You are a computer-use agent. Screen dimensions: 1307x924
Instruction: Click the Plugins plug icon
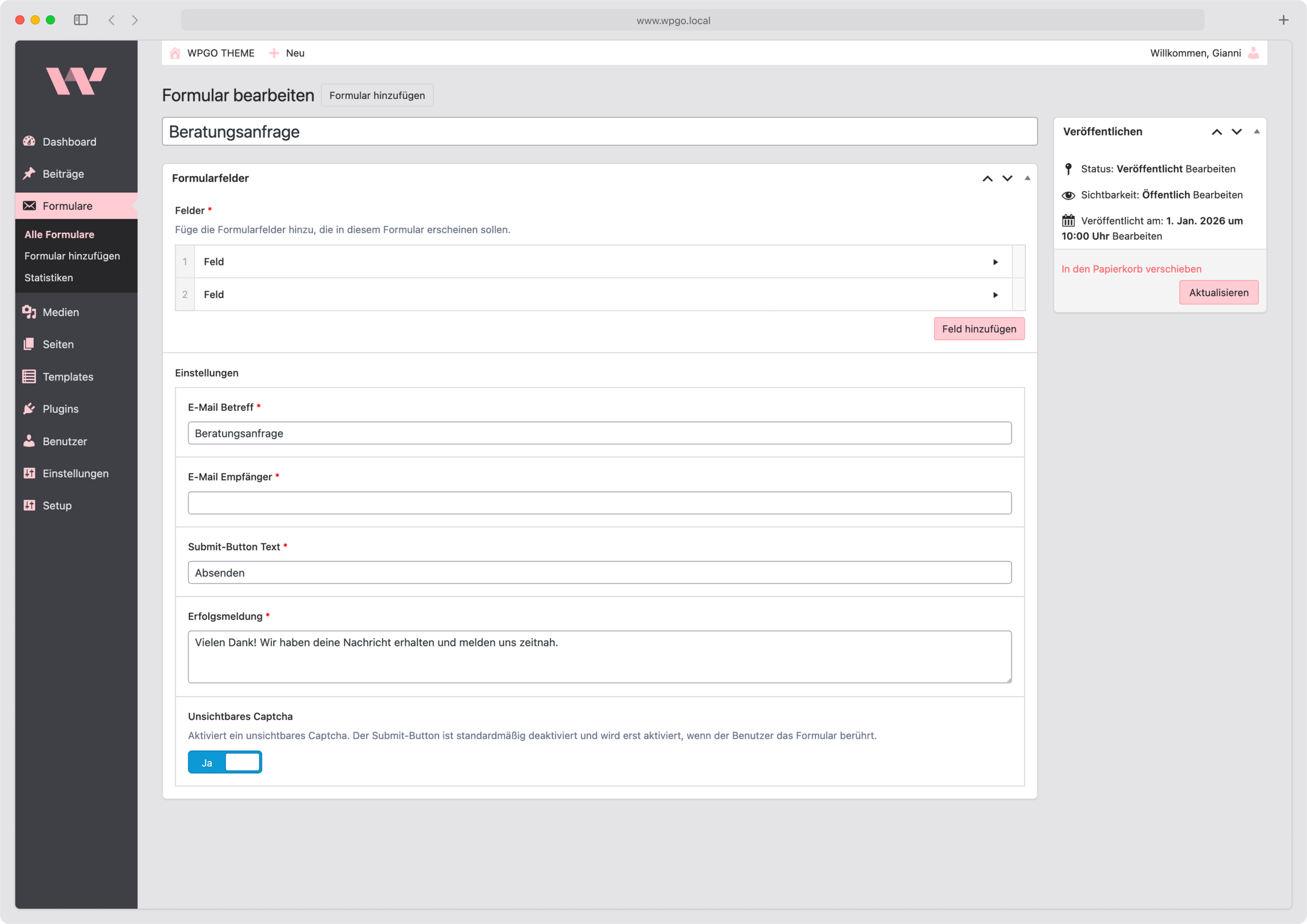pyautogui.click(x=29, y=409)
